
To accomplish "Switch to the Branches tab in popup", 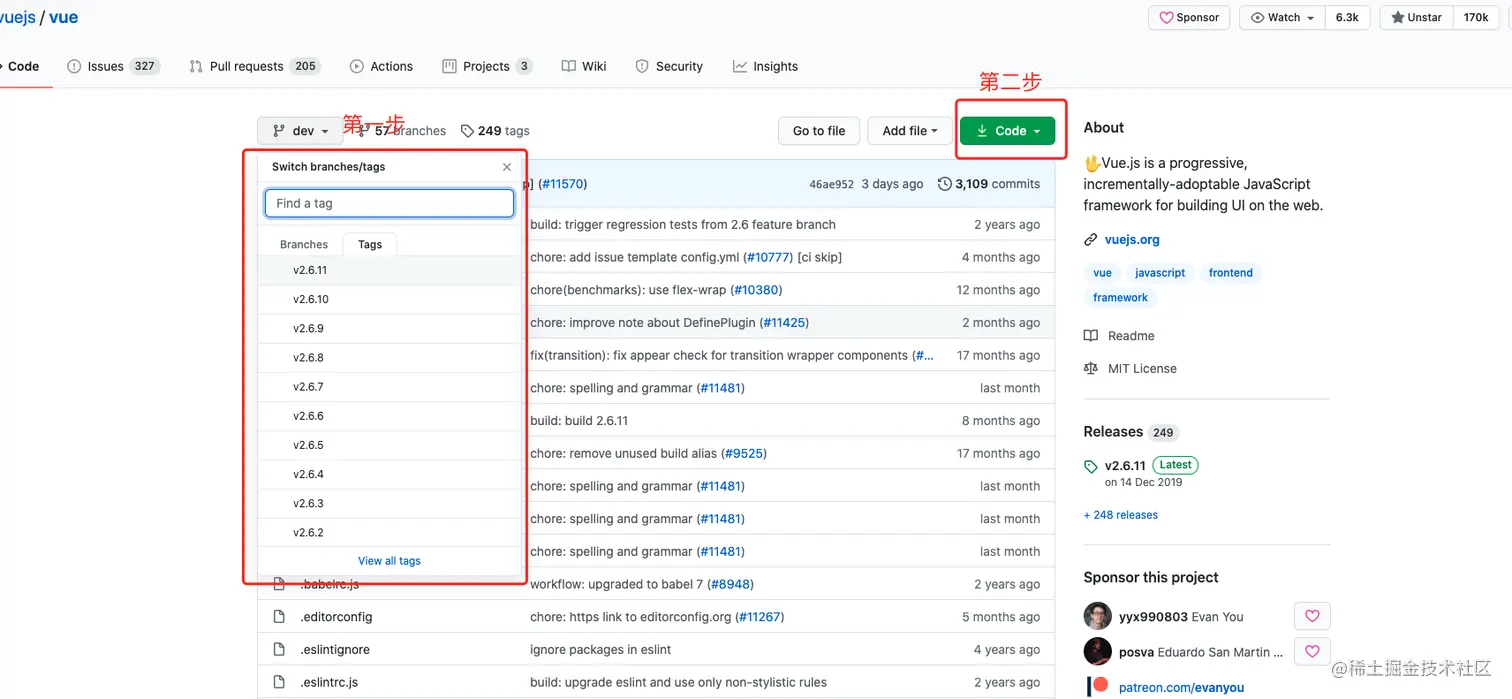I will (x=304, y=244).
